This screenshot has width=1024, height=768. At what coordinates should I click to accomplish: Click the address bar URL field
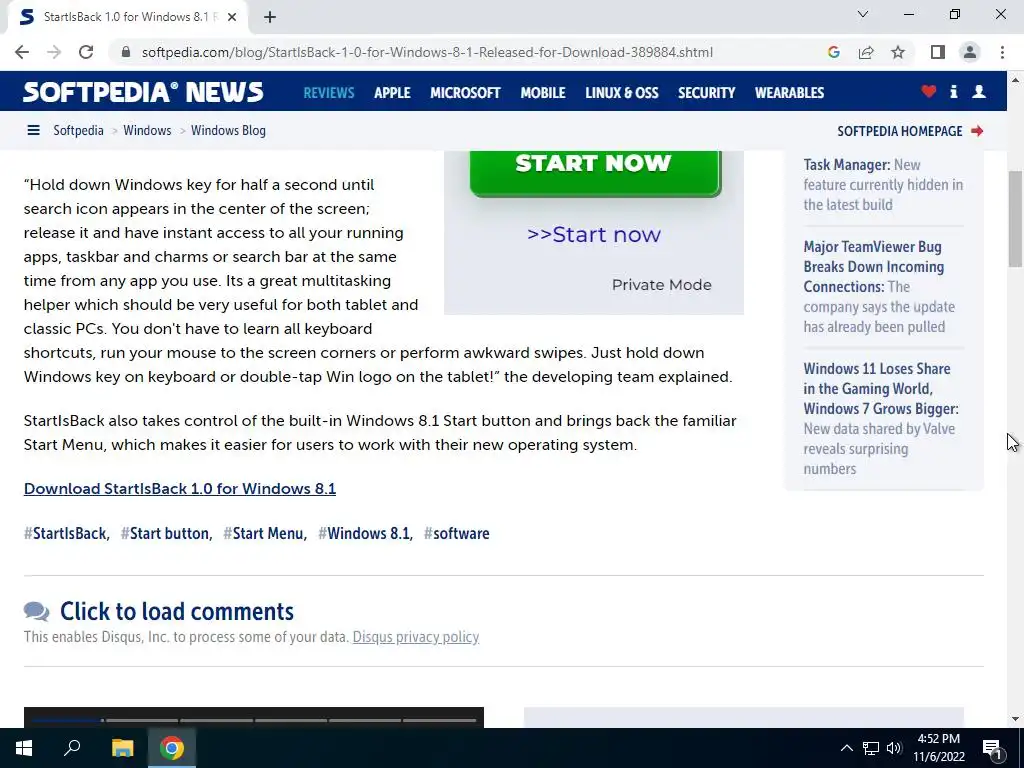click(427, 52)
